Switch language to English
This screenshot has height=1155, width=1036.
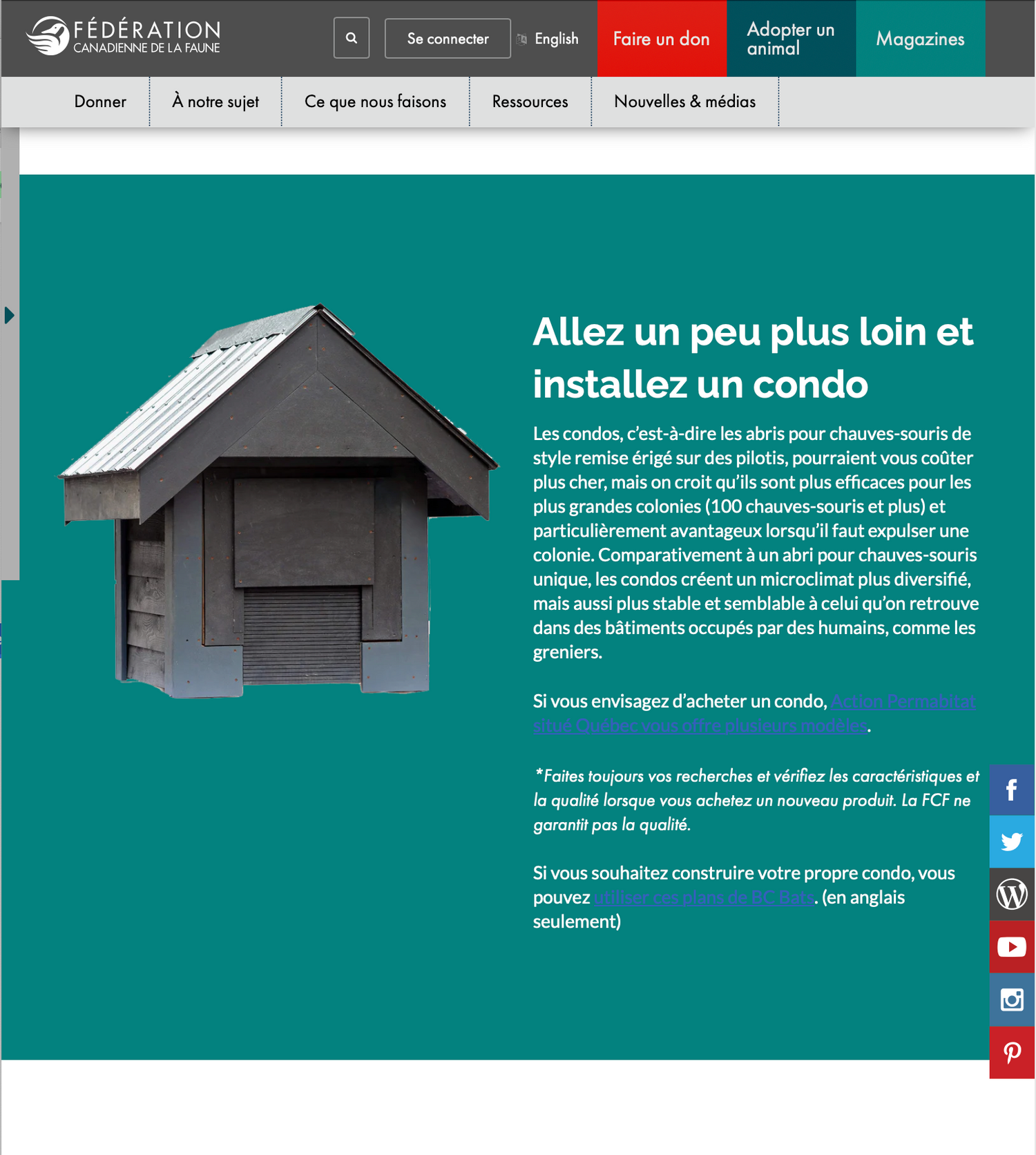coord(556,39)
